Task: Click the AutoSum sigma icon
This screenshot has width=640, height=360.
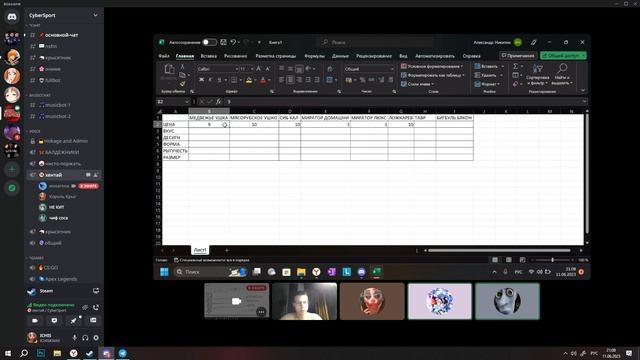Action: pyautogui.click(x=516, y=66)
